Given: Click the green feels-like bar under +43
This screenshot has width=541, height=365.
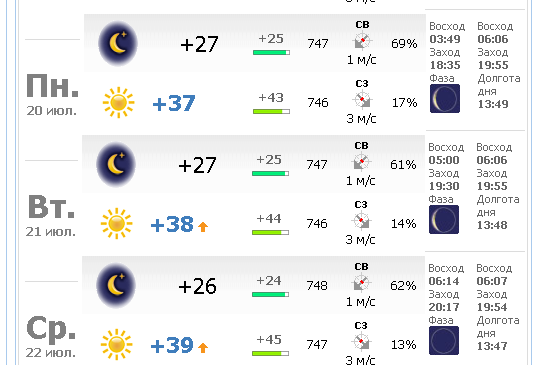Looking at the screenshot, I should pyautogui.click(x=271, y=111).
